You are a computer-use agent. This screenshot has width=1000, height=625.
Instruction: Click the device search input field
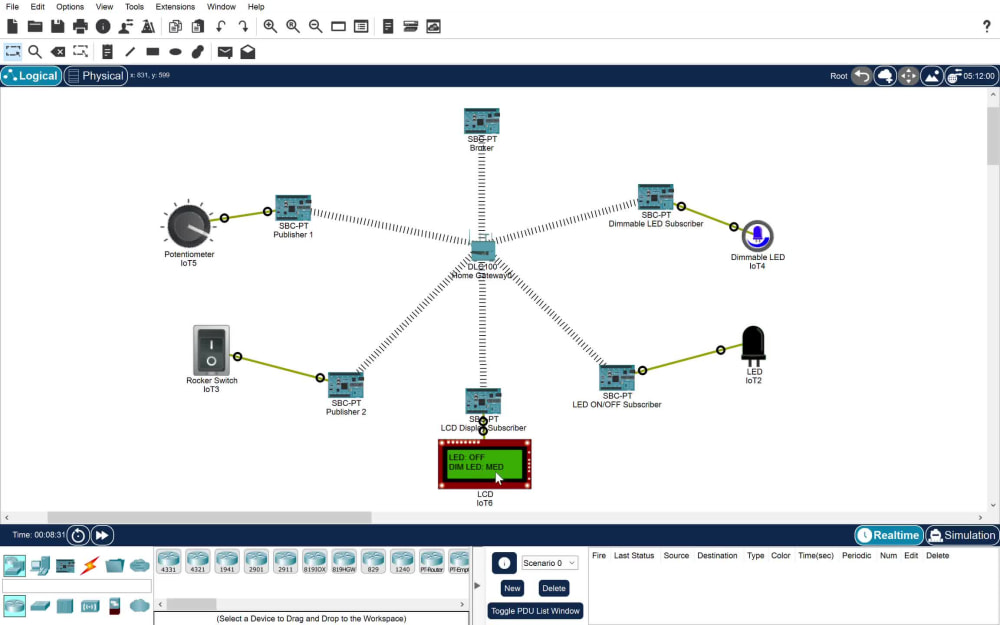[77, 585]
